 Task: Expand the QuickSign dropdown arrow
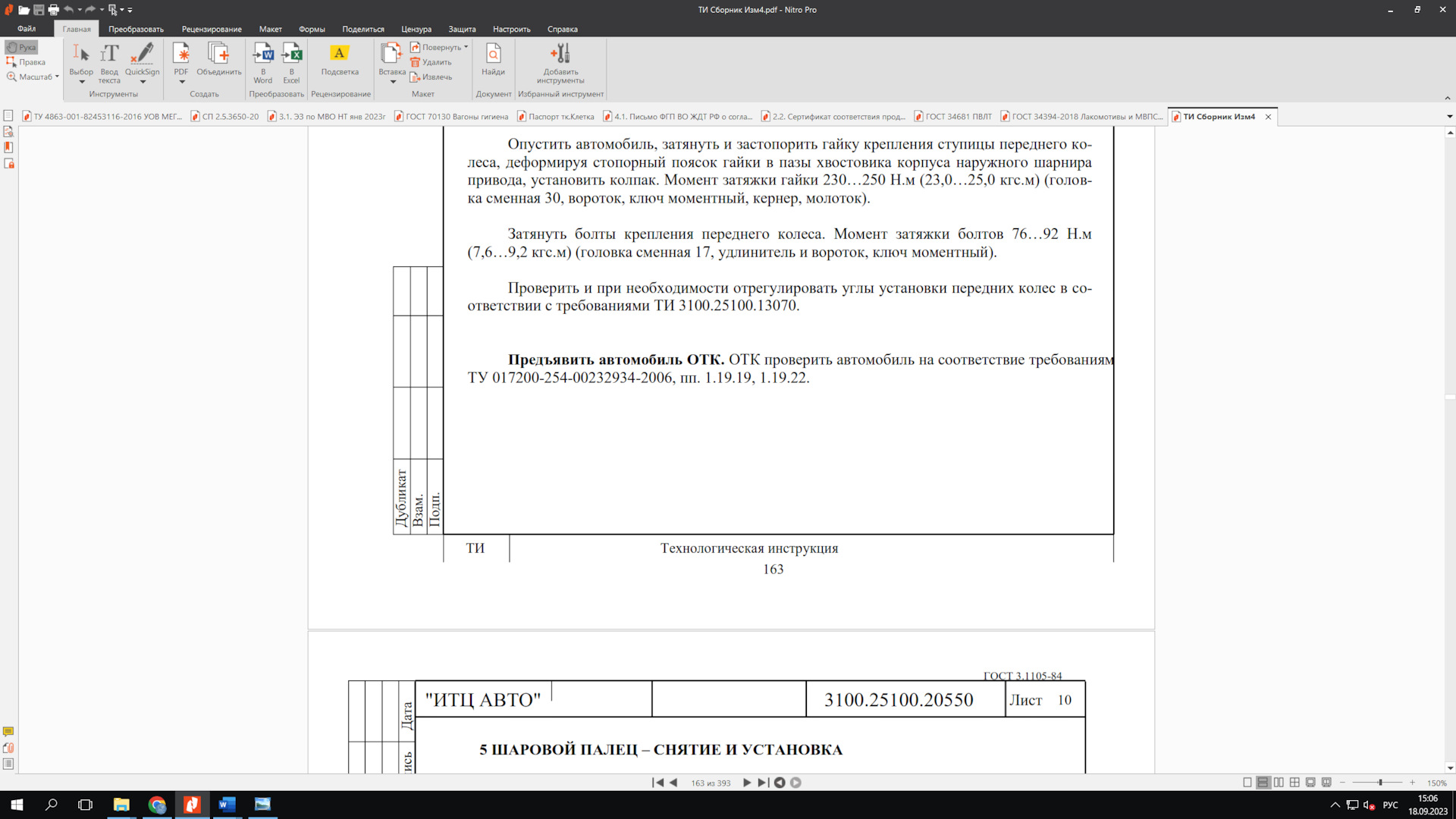pyautogui.click(x=143, y=82)
